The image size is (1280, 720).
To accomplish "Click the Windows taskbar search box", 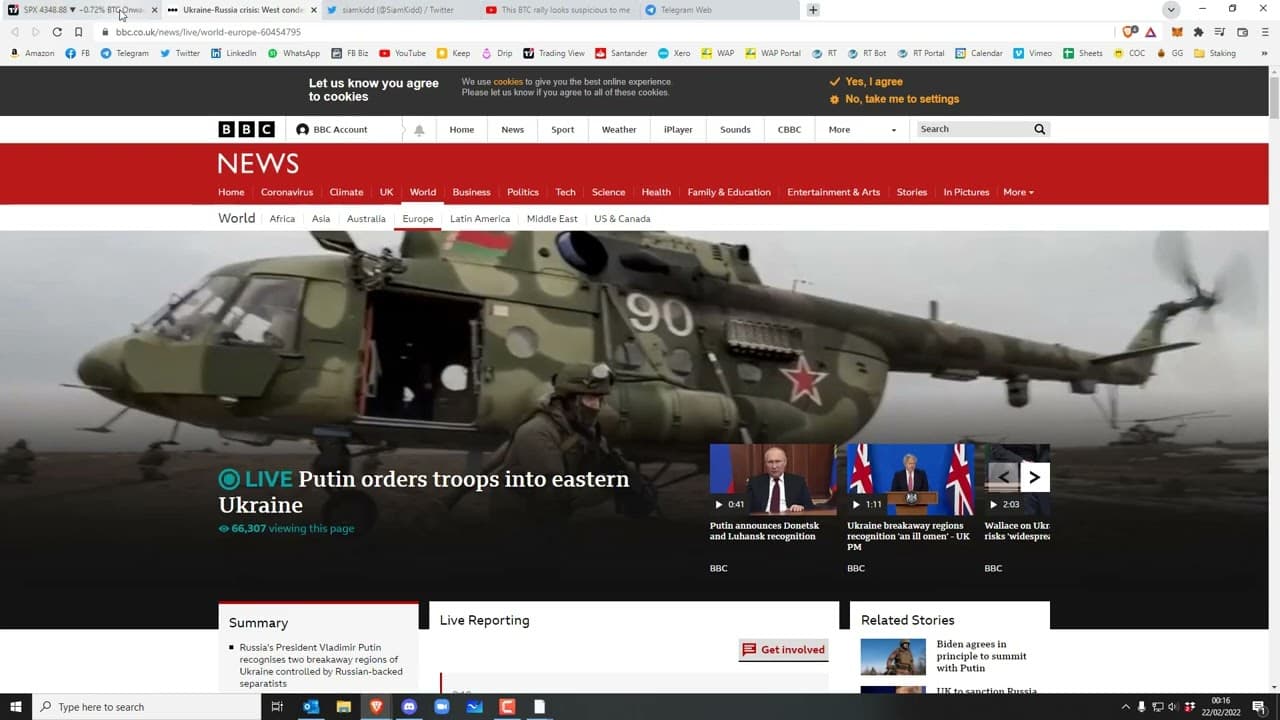I will pos(147,707).
